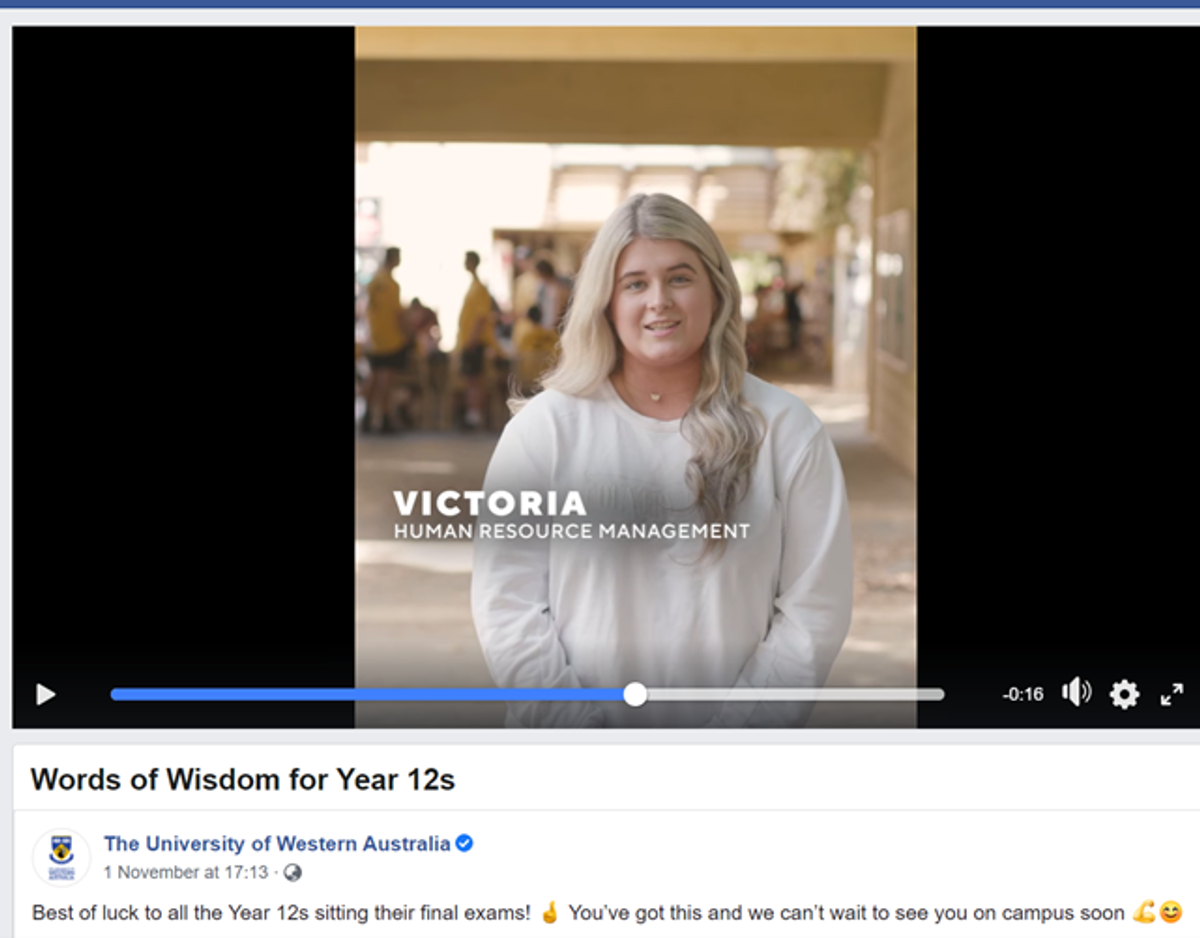Enter fullscreen with the expand arrows icon
Image resolution: width=1200 pixels, height=938 pixels.
coord(1172,694)
